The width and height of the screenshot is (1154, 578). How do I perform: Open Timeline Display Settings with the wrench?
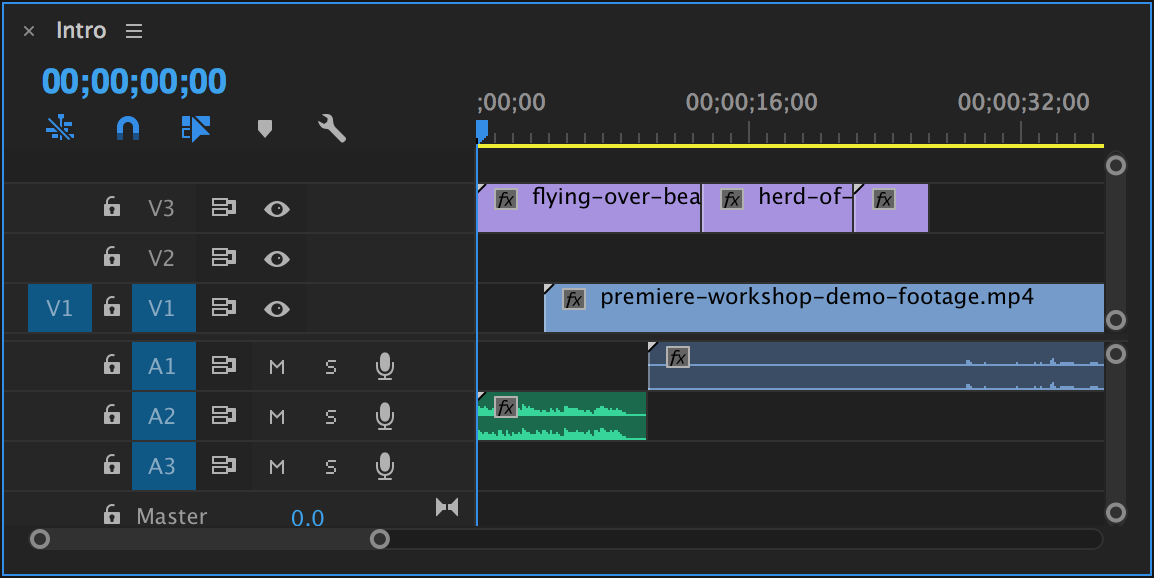[x=333, y=128]
